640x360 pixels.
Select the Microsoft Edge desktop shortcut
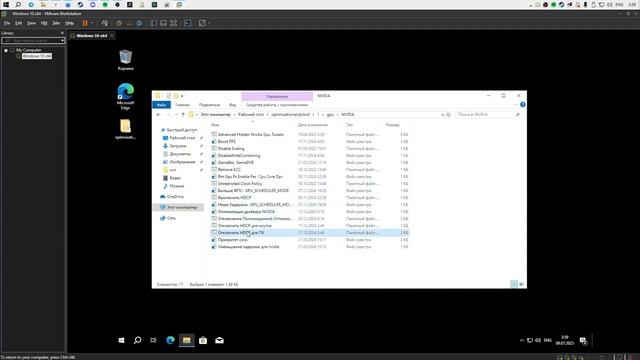125,96
